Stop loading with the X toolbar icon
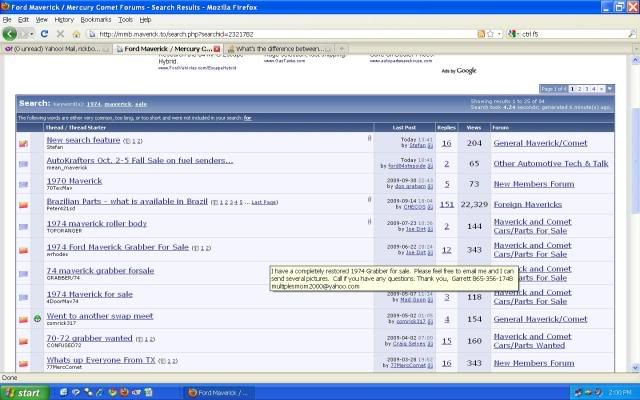 tap(60, 34)
